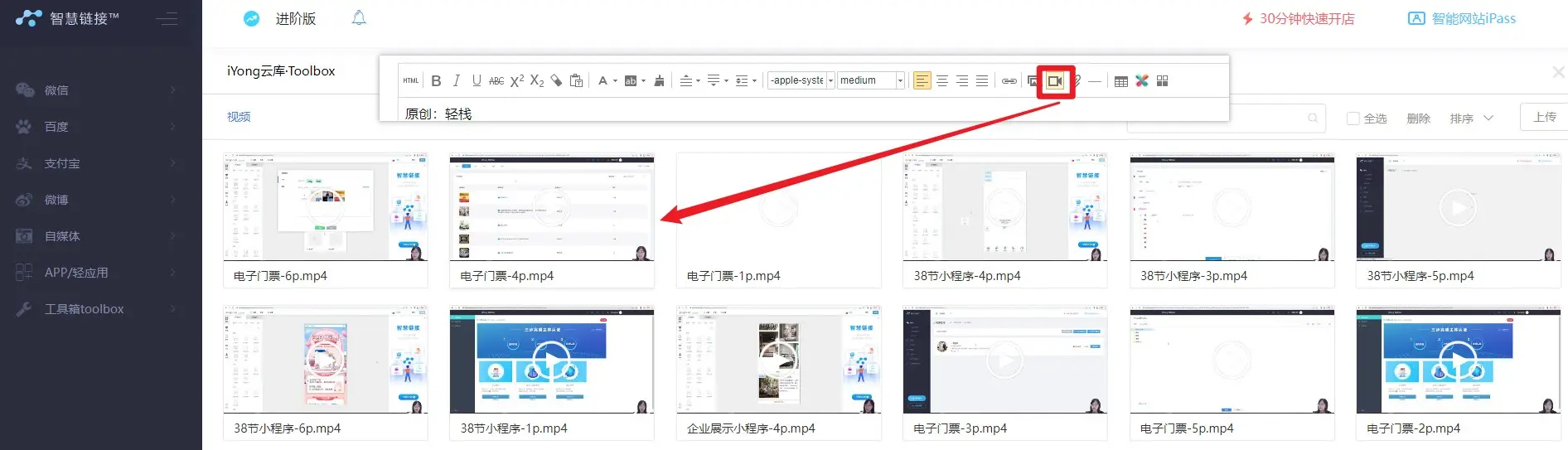Toggle bold formatting in the editor toolbar

[x=436, y=81]
